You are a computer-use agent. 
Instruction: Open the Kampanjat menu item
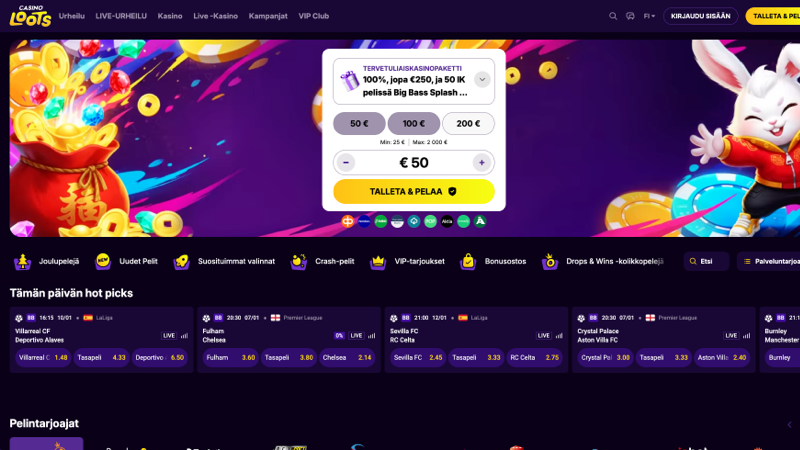(268, 16)
